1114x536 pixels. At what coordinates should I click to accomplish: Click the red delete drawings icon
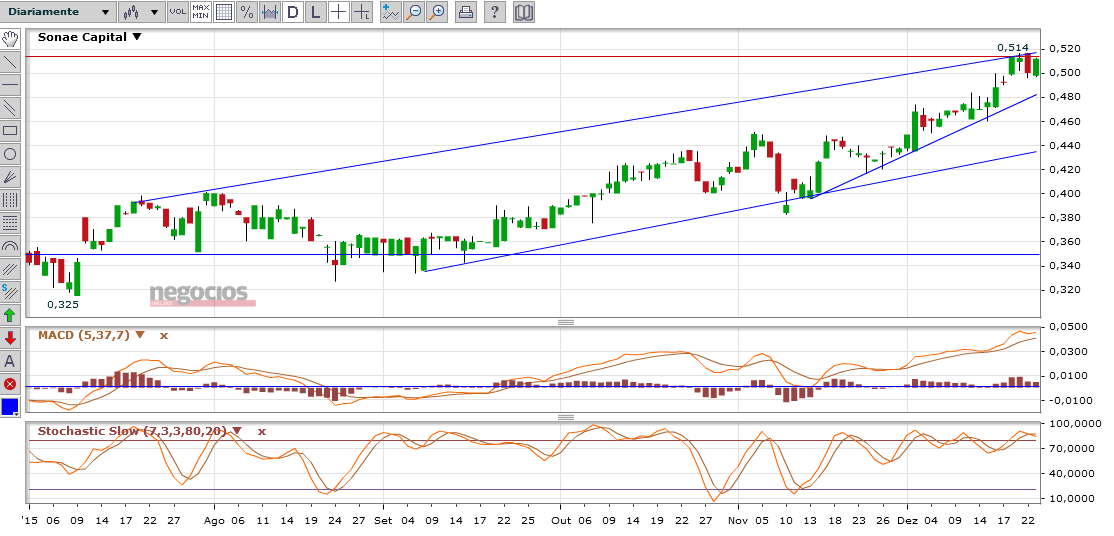click(10, 384)
